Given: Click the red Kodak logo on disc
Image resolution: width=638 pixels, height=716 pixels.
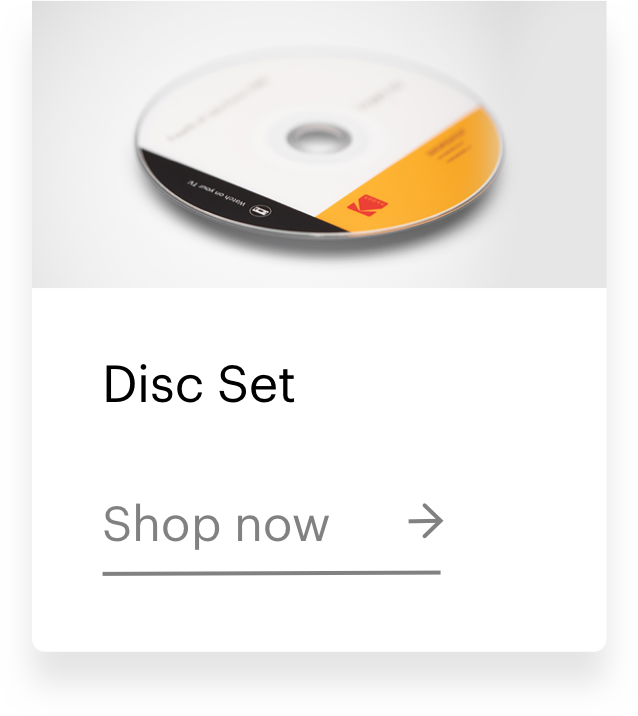Looking at the screenshot, I should [367, 205].
